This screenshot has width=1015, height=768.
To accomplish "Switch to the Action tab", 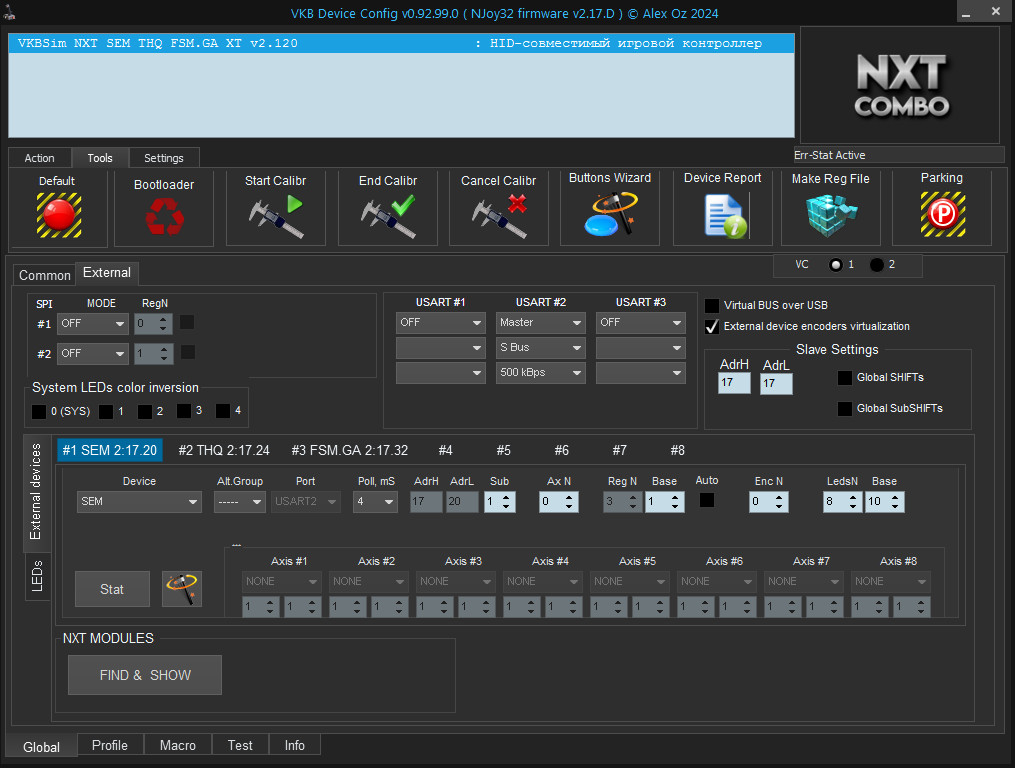I will pyautogui.click(x=39, y=158).
